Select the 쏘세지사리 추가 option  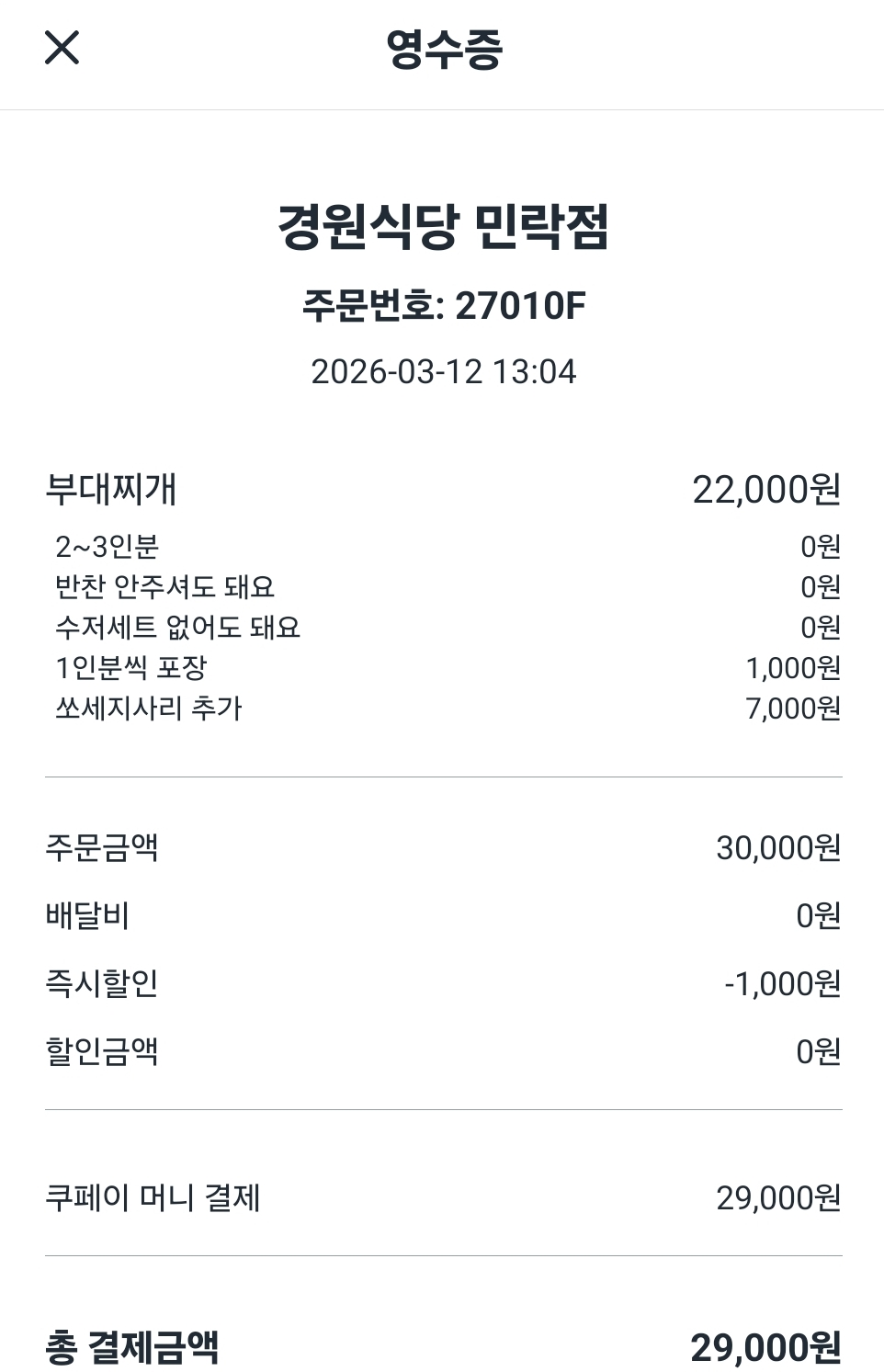149,709
